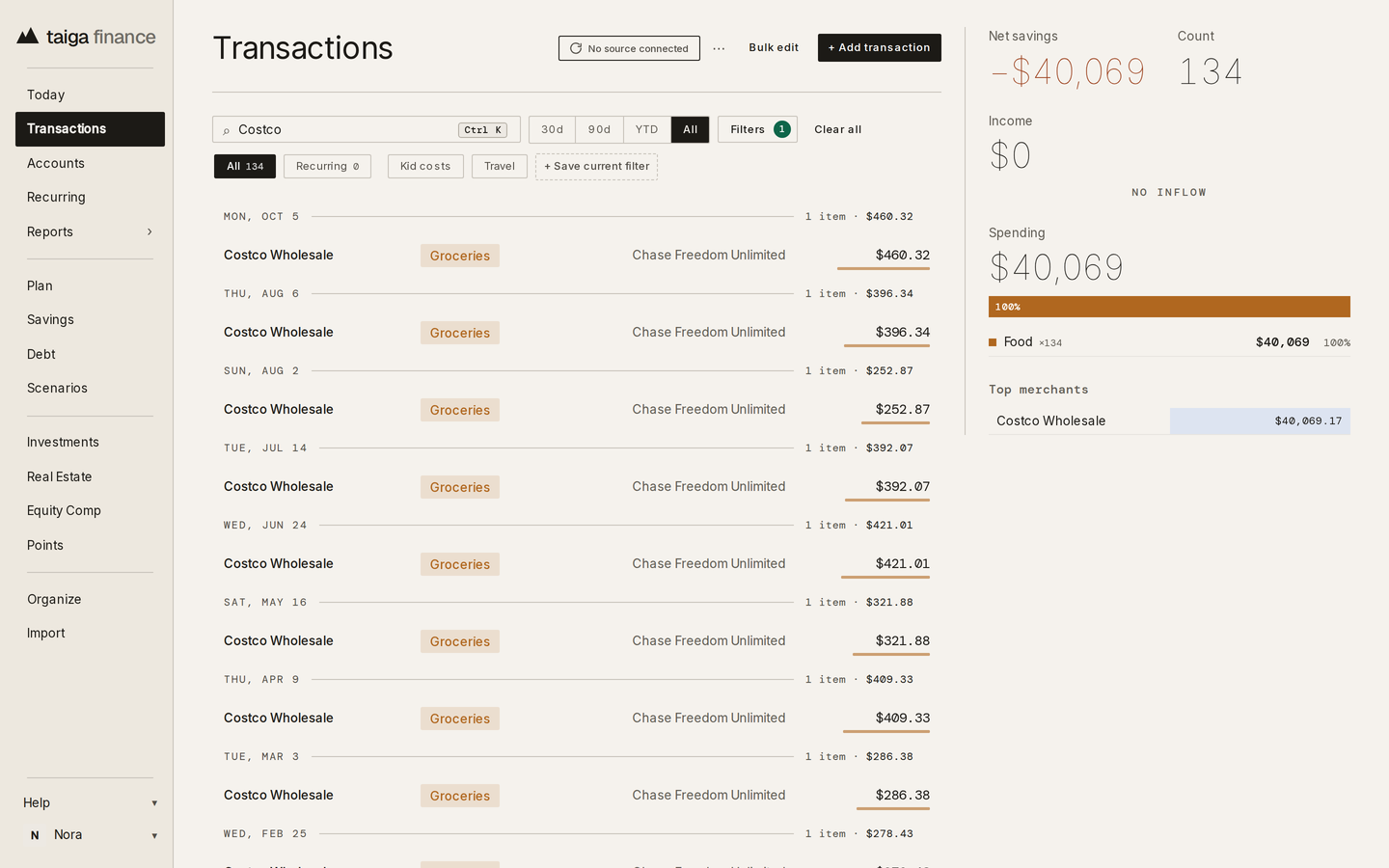This screenshot has height=868, width=1389.
Task: Click the Bulk edit button
Action: click(774, 47)
